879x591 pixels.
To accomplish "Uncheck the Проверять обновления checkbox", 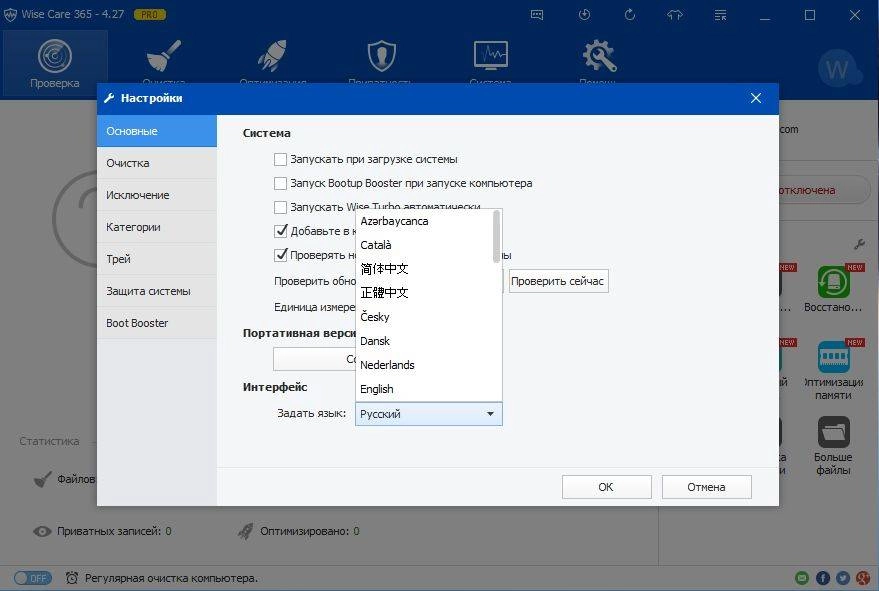I will coord(281,255).
